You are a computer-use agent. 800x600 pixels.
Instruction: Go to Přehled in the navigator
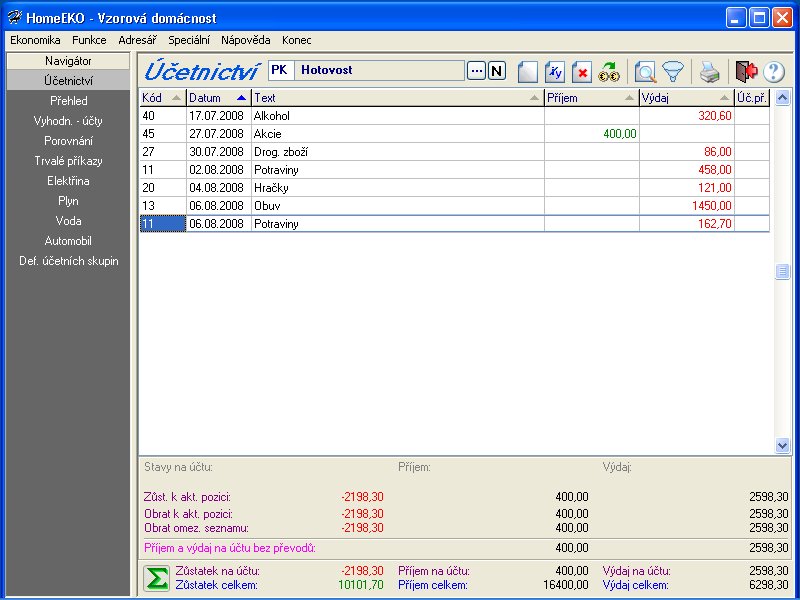coord(68,101)
